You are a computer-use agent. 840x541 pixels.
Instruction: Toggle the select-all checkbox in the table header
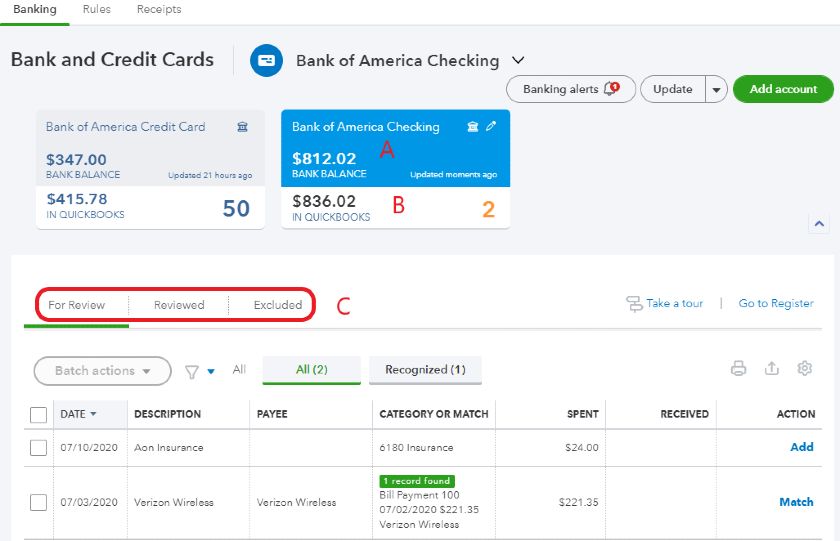click(x=39, y=415)
